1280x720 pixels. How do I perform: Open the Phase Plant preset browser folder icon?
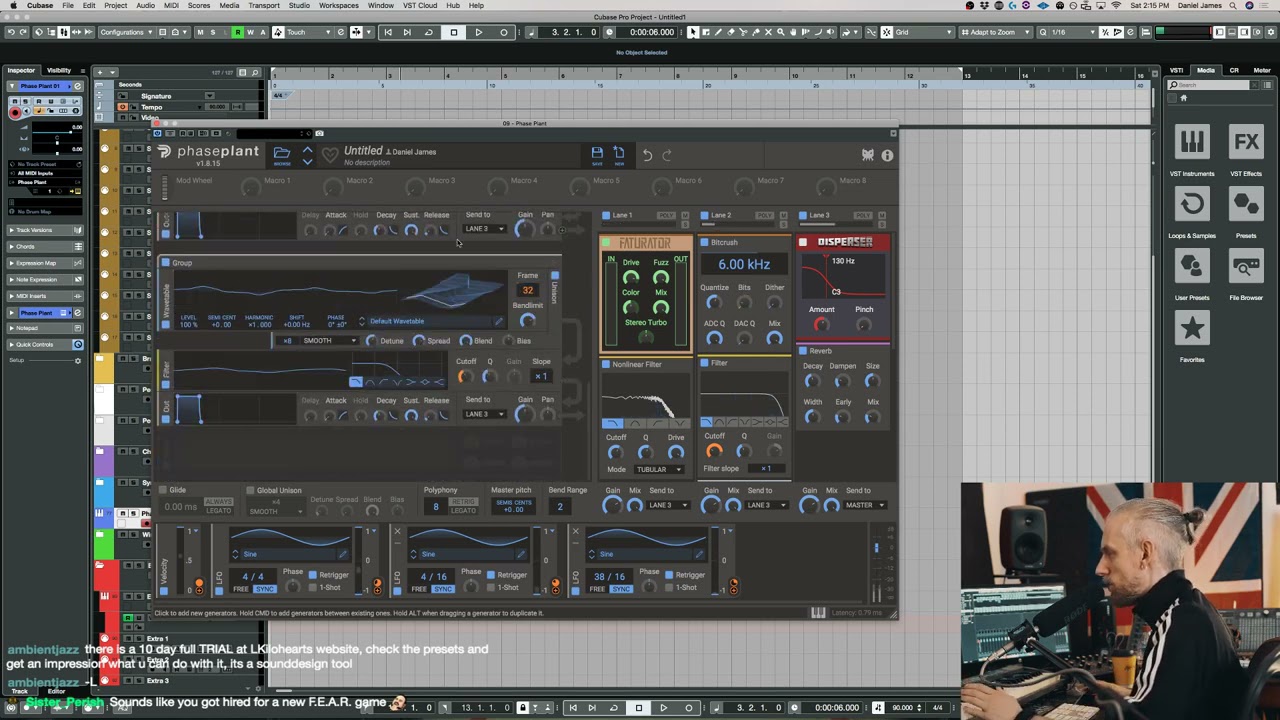[x=282, y=153]
